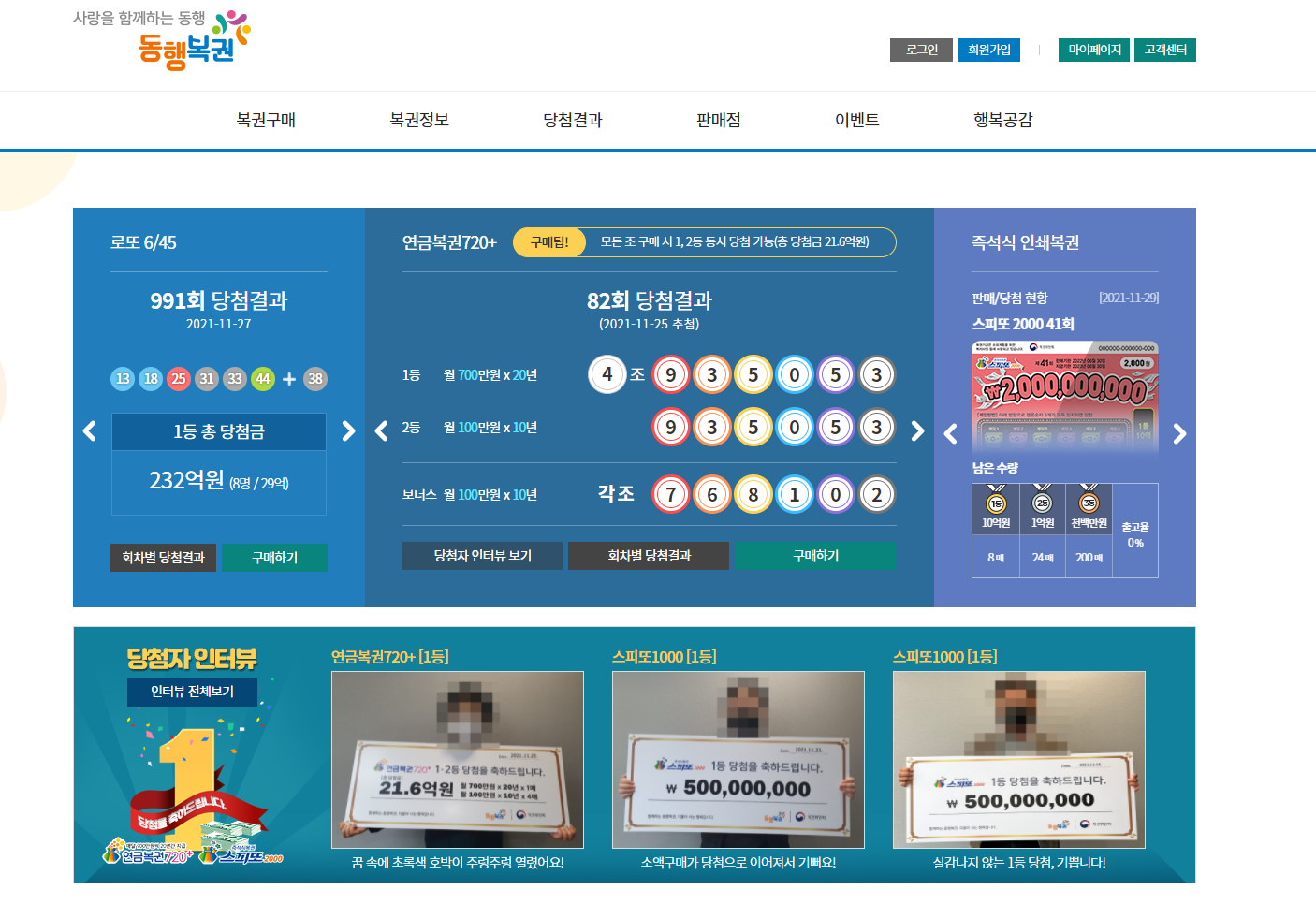Open the 행복공감 menu
The width and height of the screenshot is (1316, 904).
click(1003, 120)
